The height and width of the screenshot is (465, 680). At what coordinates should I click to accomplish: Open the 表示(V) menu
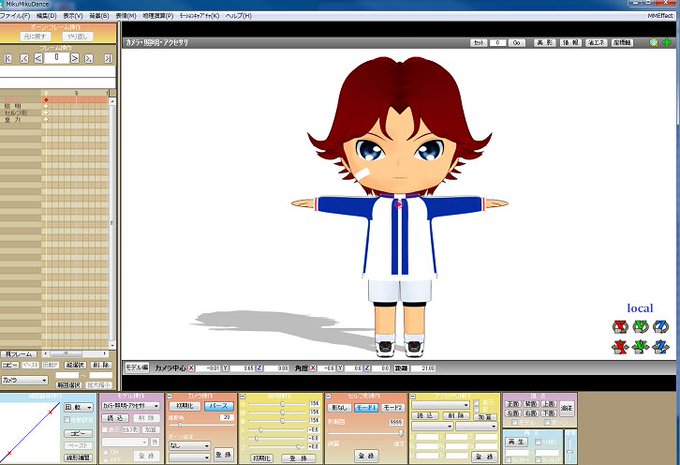(x=73, y=16)
